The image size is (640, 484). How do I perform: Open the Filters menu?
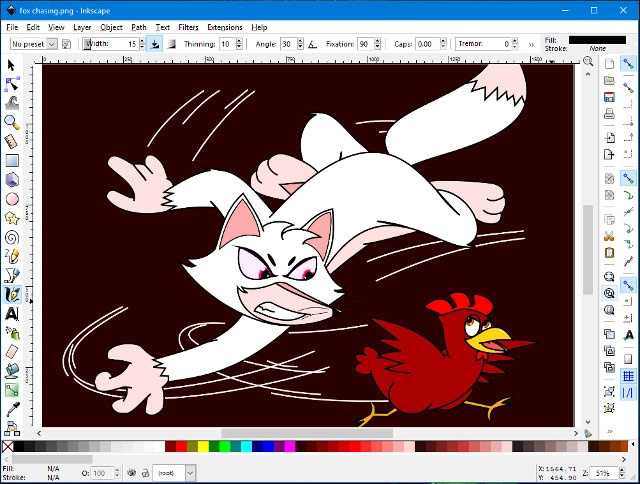pos(188,27)
